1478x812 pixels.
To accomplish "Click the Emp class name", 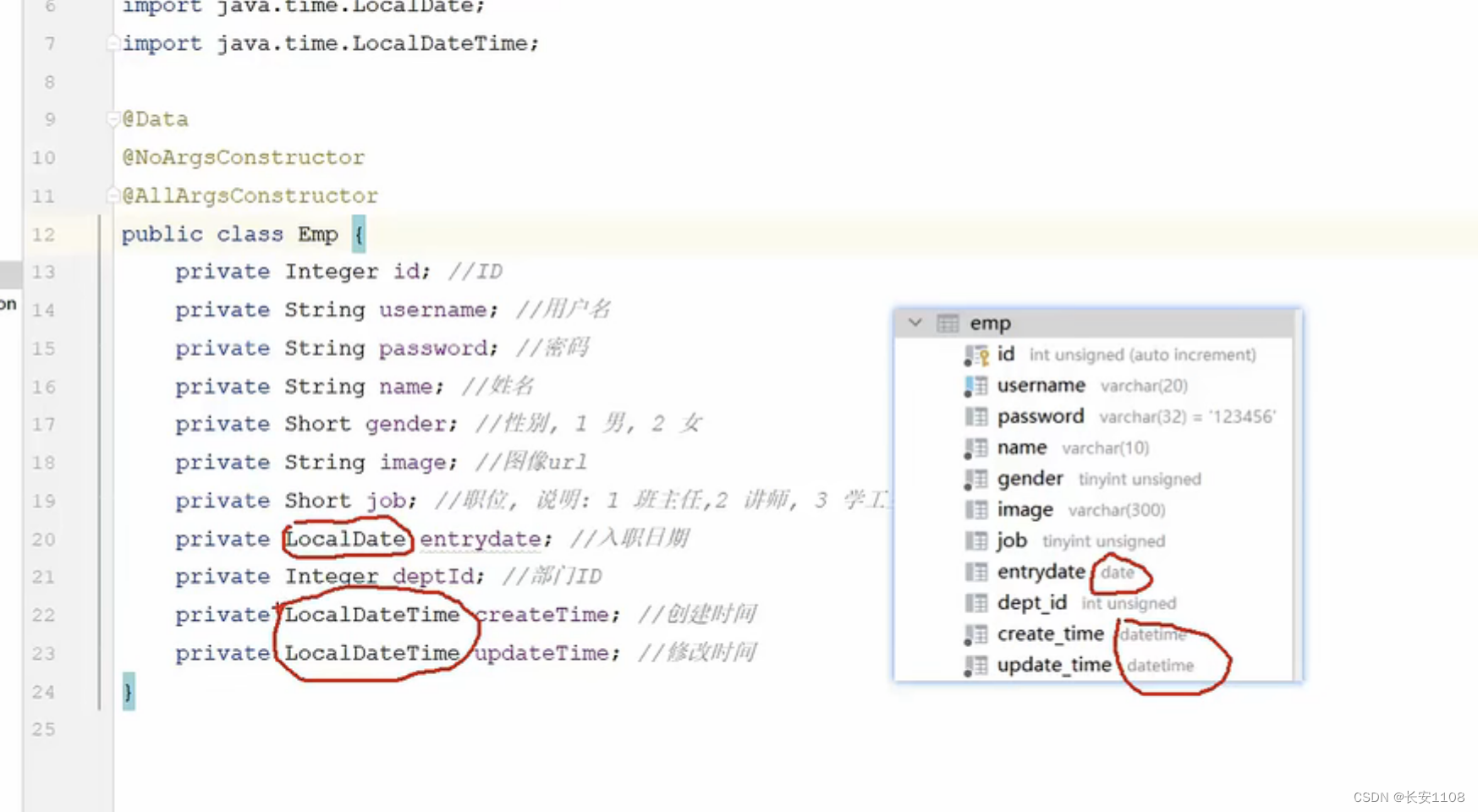I will (x=318, y=234).
